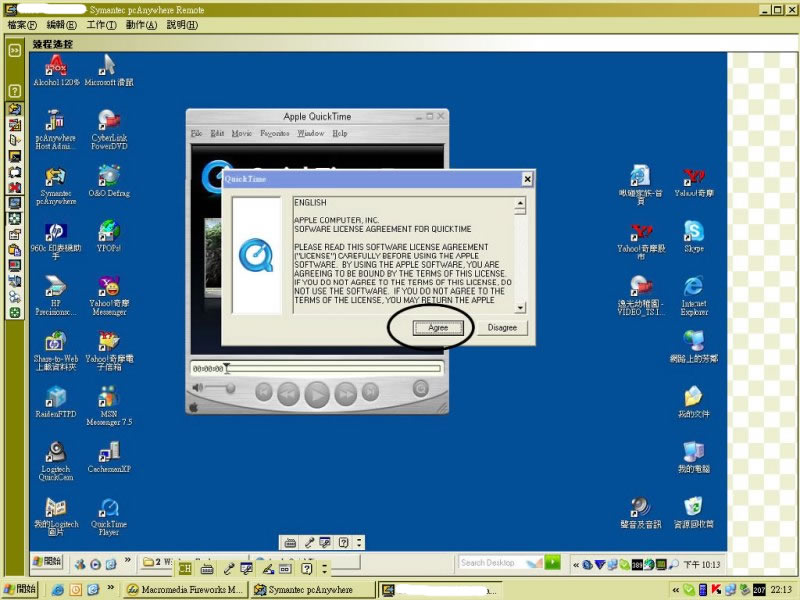Open the Yahoo!奇摩電子信箱 desktop shortcut
The width and height of the screenshot is (800, 600).
(x=109, y=351)
